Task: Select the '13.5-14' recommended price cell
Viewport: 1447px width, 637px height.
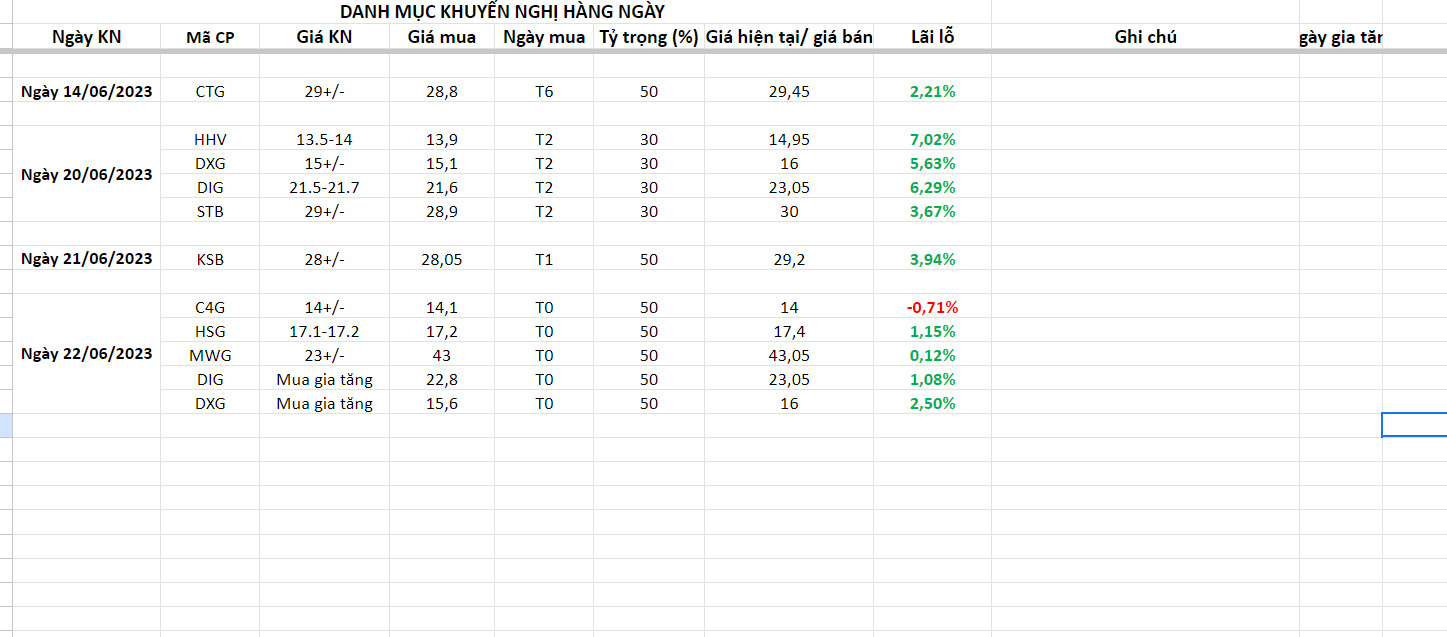Action: click(325, 139)
